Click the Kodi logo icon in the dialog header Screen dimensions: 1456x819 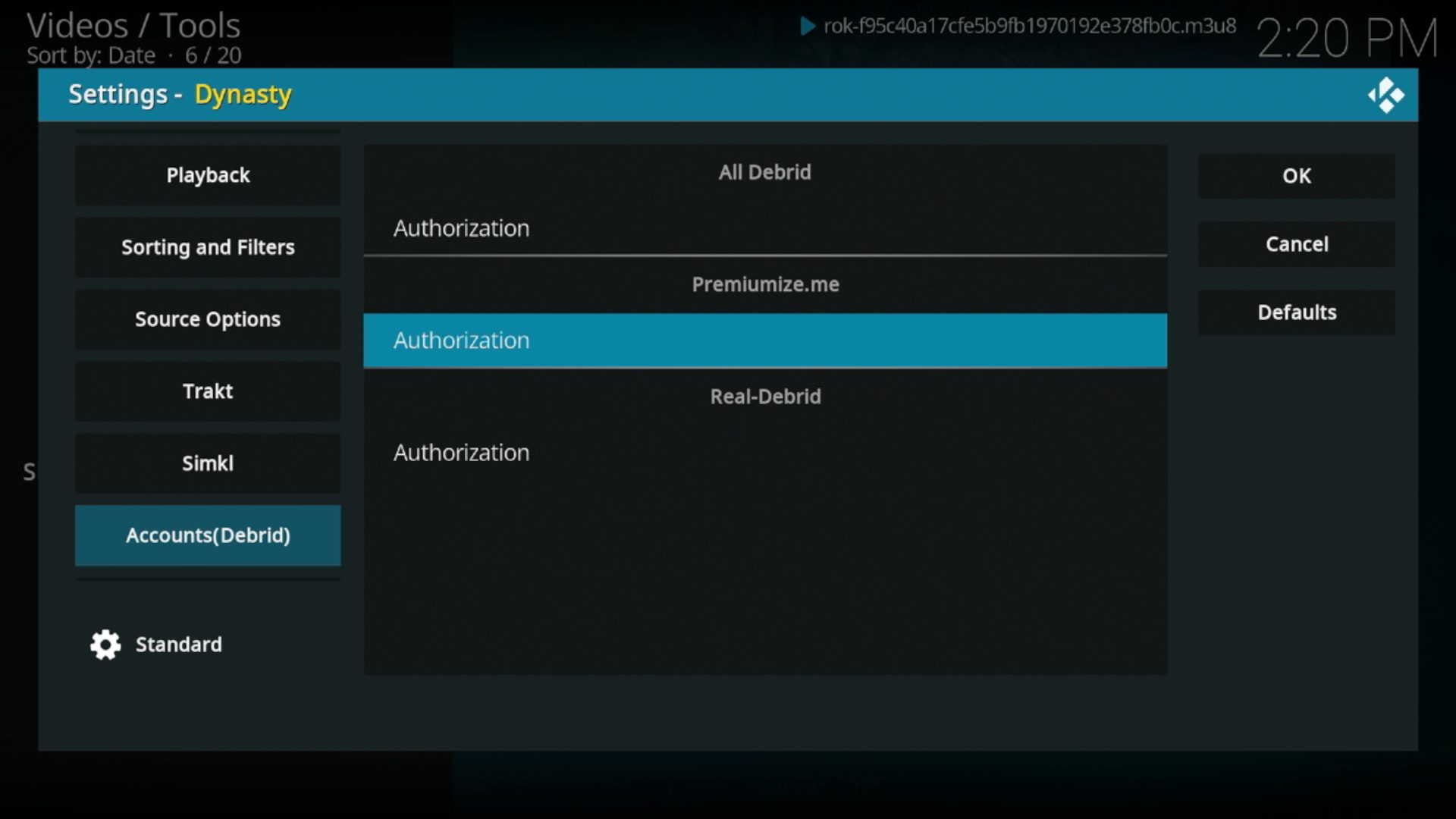click(x=1386, y=96)
